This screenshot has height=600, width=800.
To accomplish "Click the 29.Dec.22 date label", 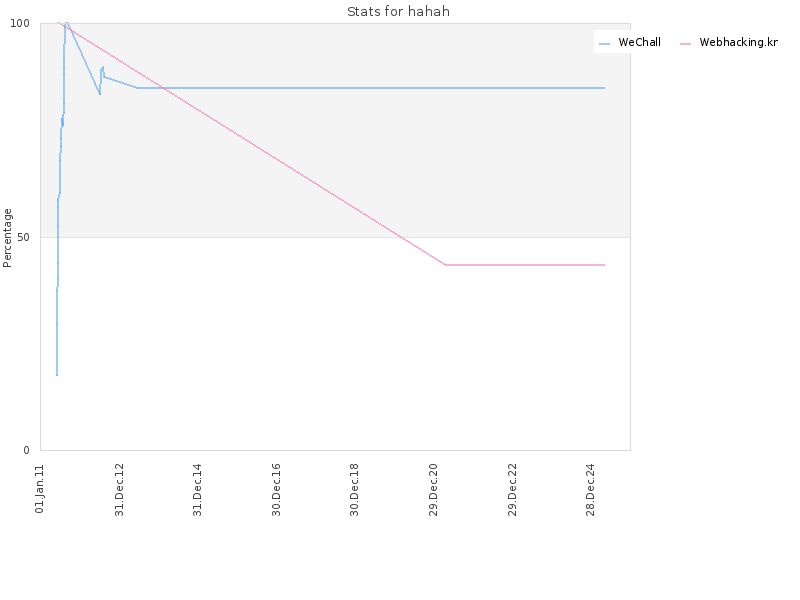I will (x=512, y=490).
